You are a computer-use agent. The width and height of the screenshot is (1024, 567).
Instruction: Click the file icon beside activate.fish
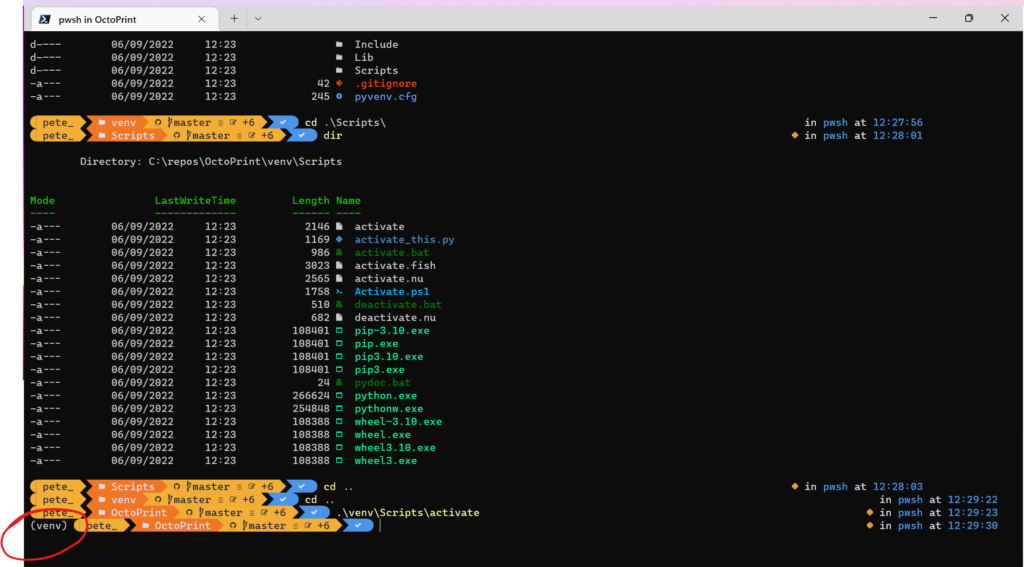tap(339, 266)
